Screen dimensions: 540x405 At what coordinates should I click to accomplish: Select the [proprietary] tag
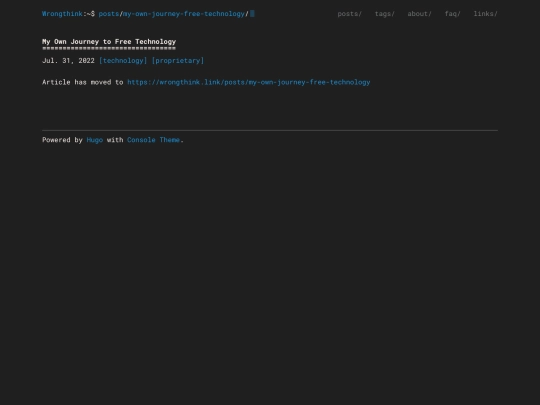pyautogui.click(x=178, y=61)
